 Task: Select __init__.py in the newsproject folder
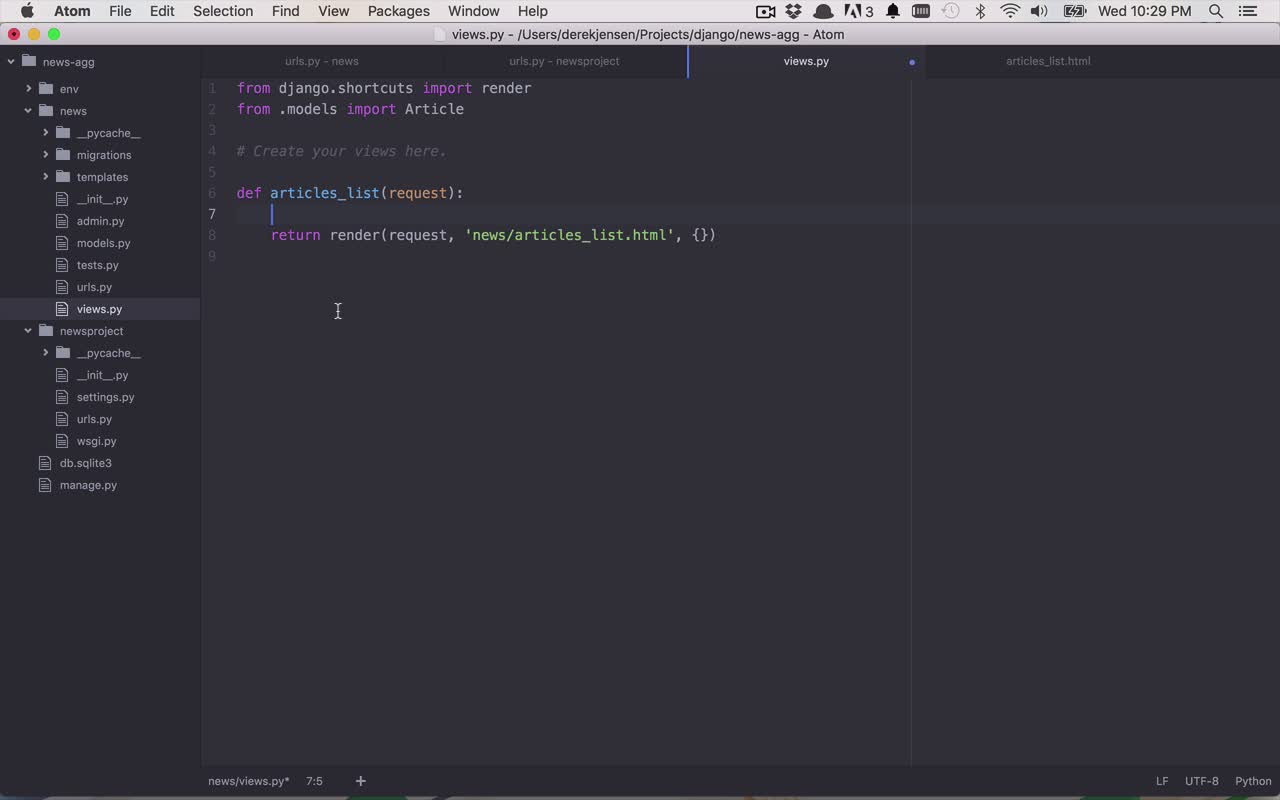(x=102, y=375)
